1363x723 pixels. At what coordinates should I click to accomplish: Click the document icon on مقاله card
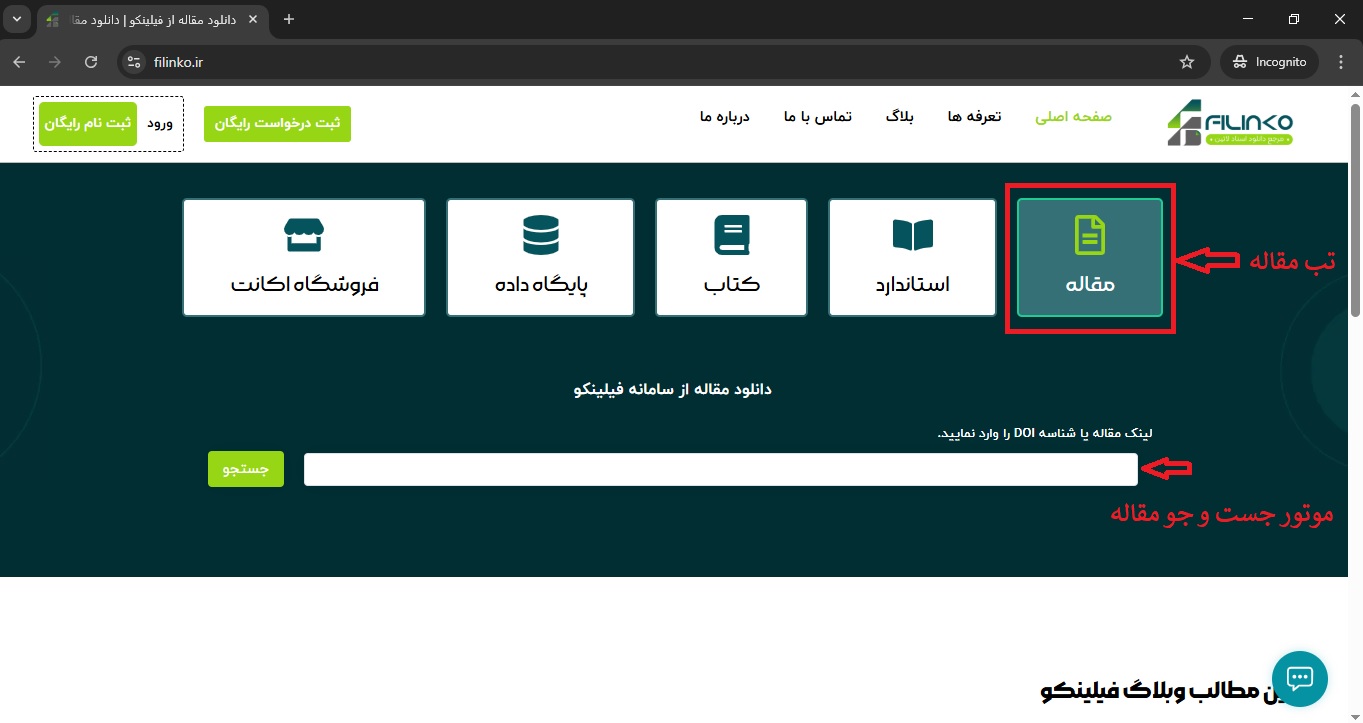coord(1089,234)
